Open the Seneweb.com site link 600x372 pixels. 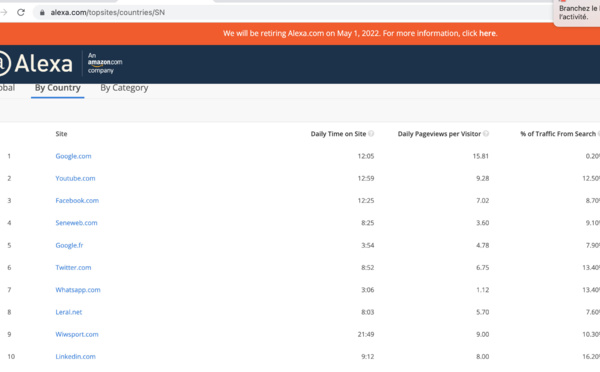[x=76, y=223]
